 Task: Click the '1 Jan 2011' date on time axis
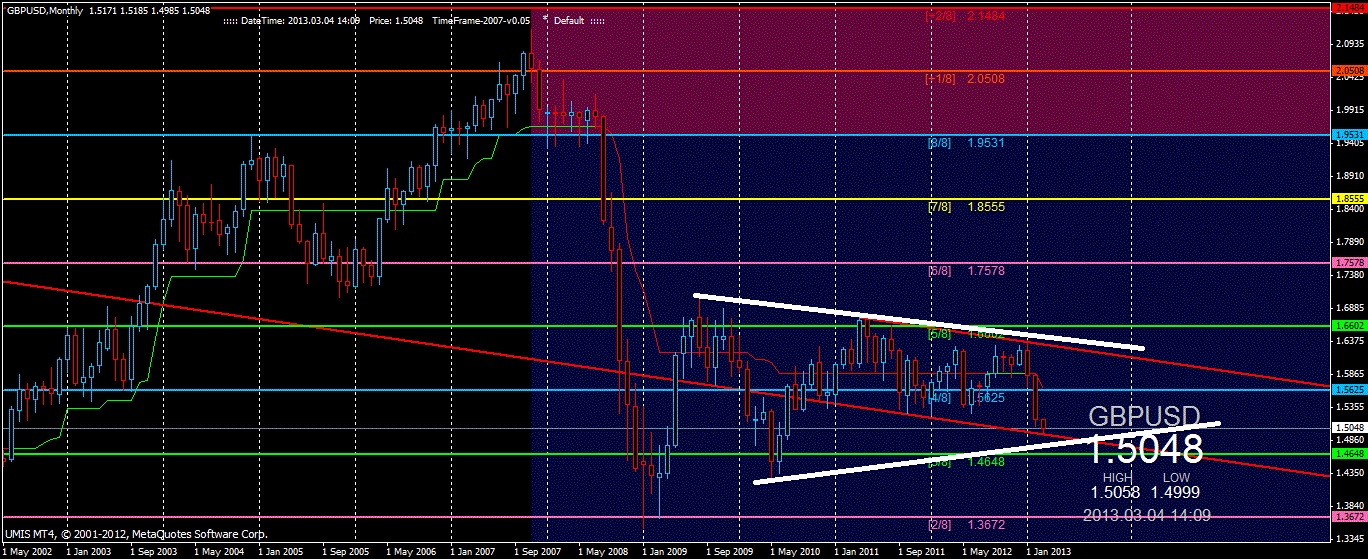856,551
